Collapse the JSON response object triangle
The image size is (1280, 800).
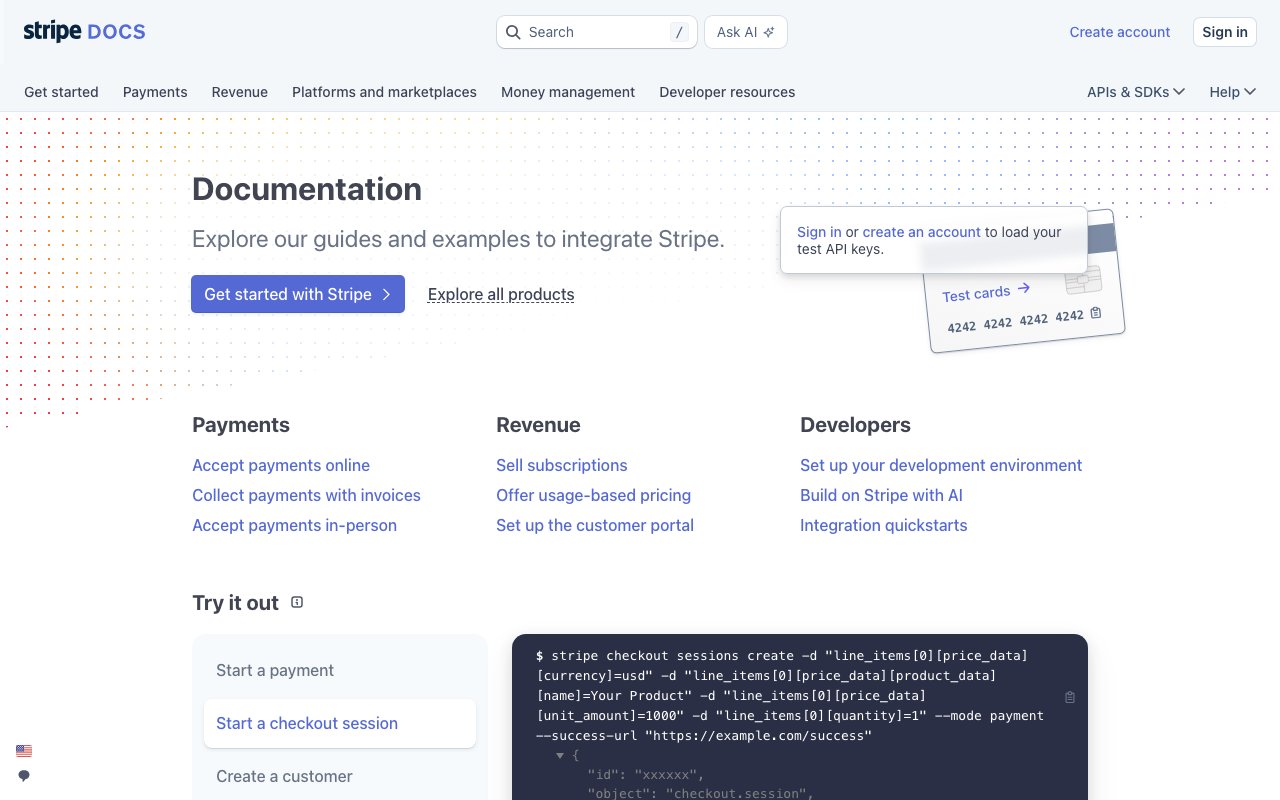560,756
